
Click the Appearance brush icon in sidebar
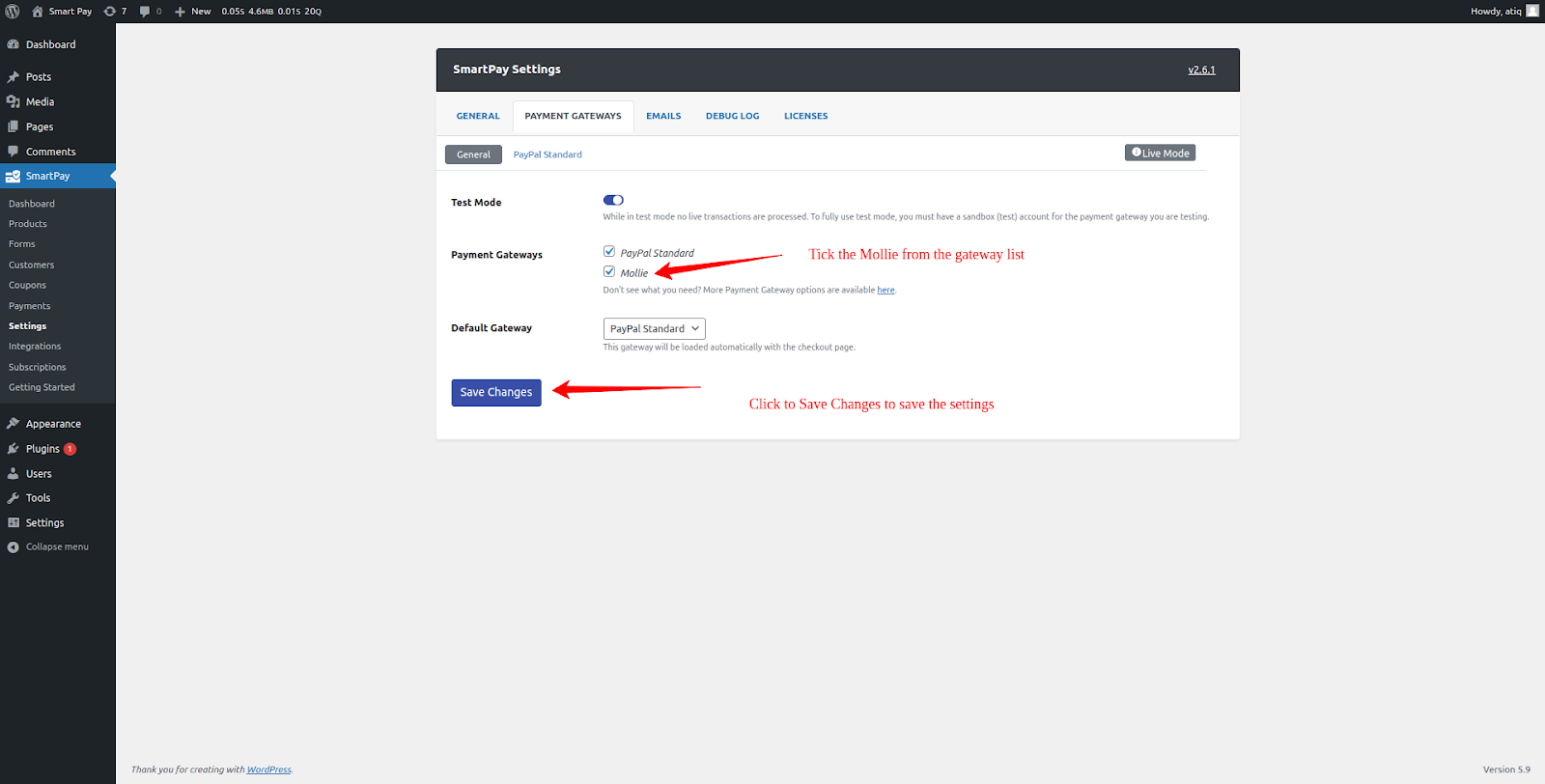[x=14, y=424]
